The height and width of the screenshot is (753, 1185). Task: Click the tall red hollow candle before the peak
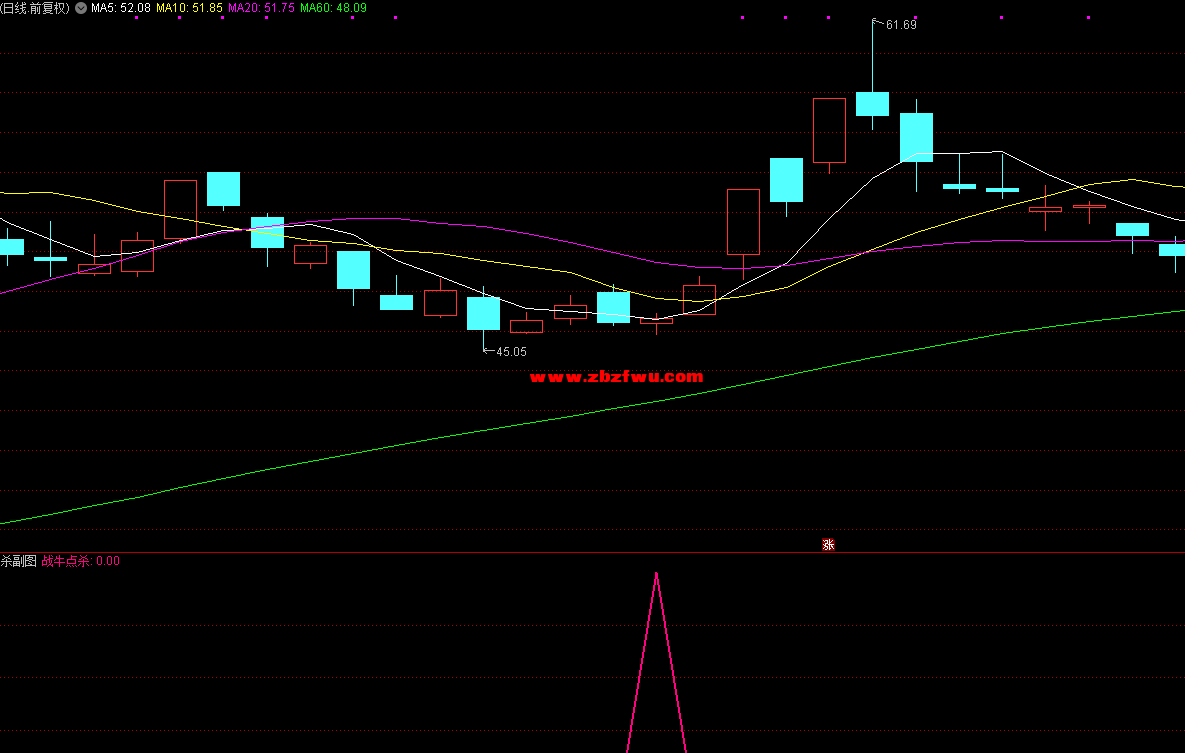coord(829,130)
